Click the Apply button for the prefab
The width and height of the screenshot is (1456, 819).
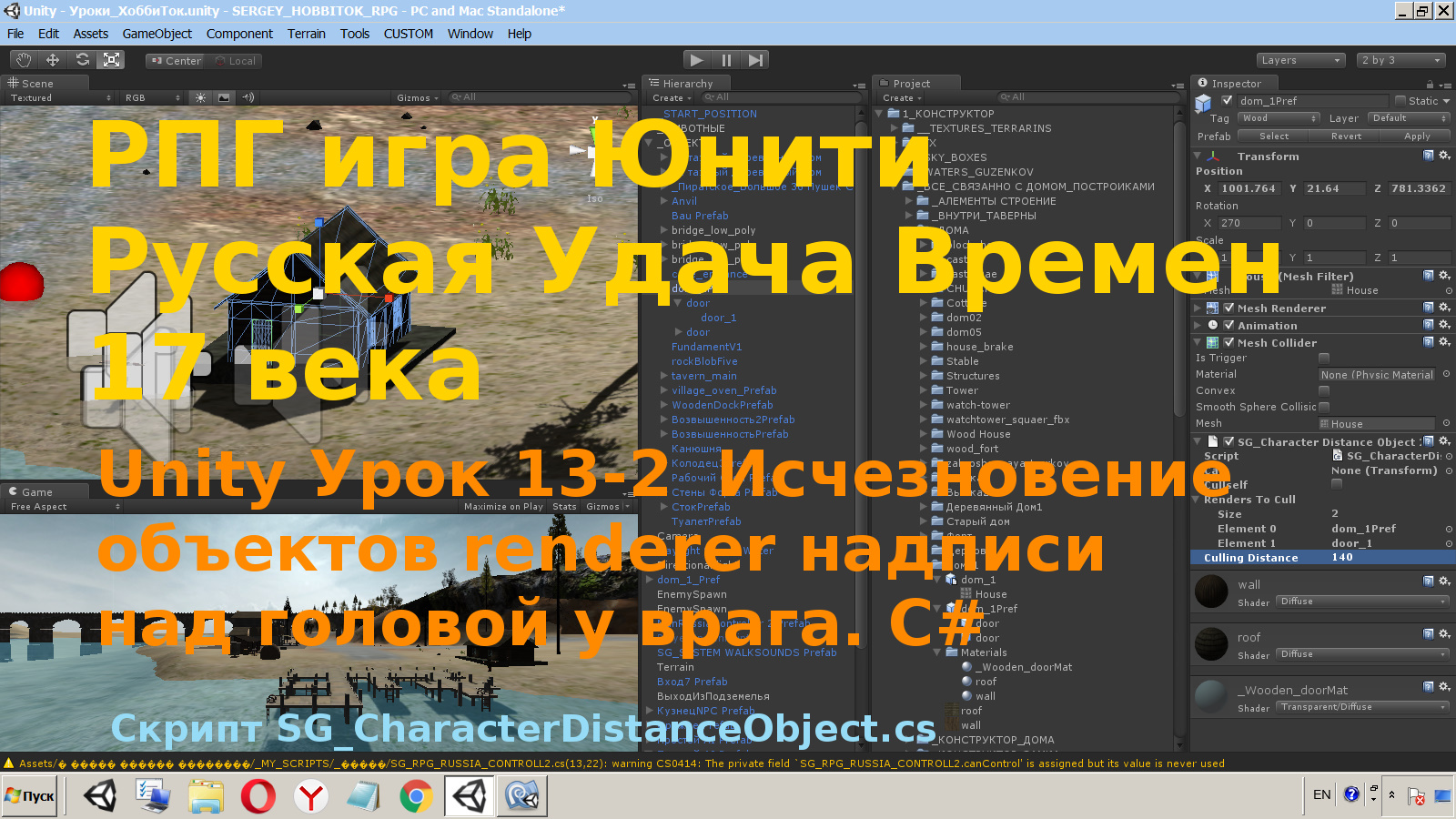click(1416, 136)
